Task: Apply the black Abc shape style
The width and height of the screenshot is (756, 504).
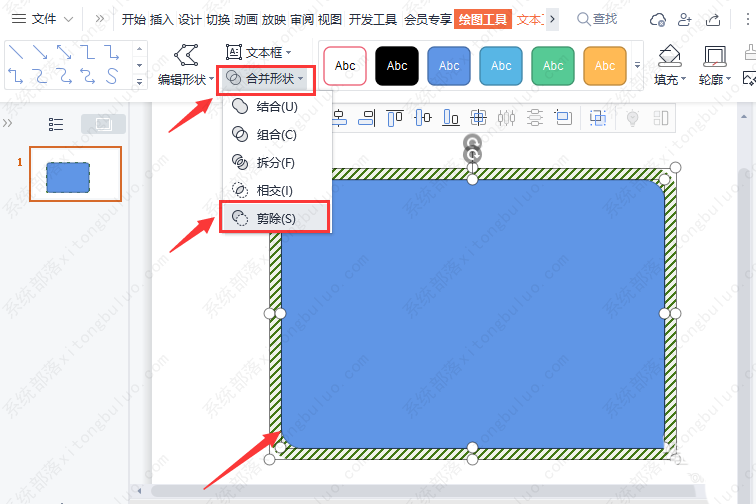Action: click(x=397, y=66)
